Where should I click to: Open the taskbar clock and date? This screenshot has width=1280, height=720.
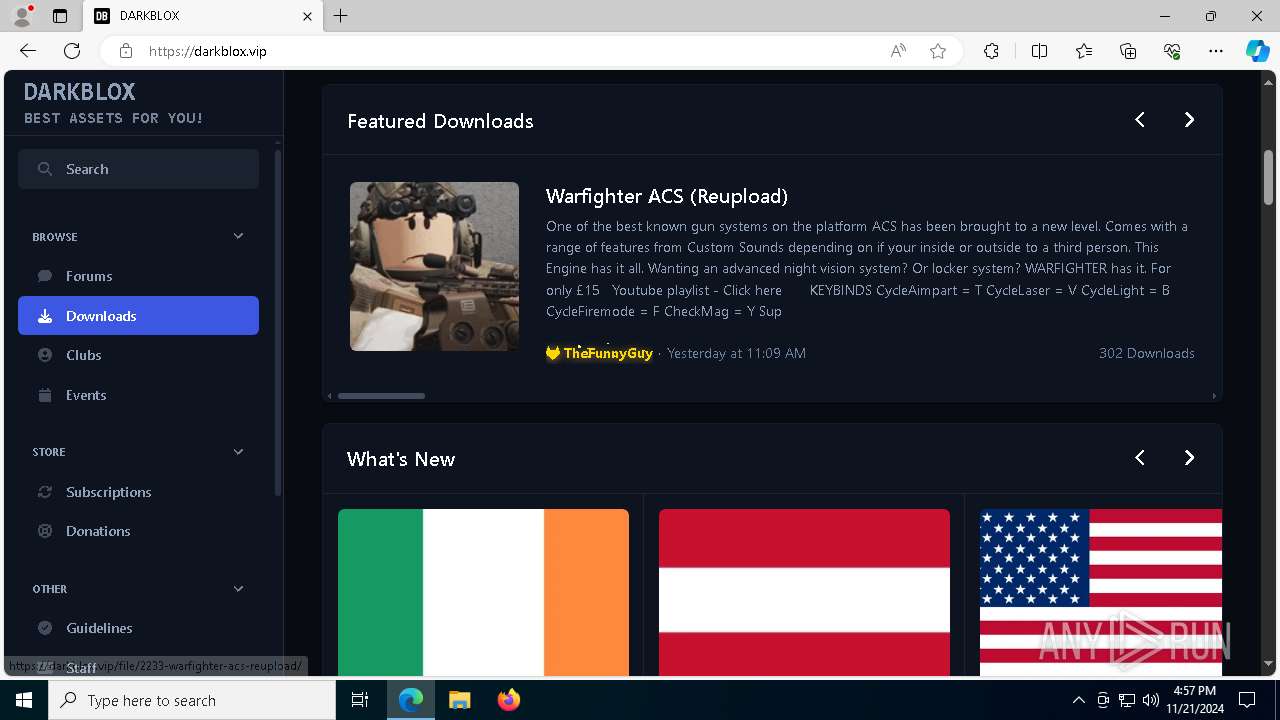tap(1195, 700)
